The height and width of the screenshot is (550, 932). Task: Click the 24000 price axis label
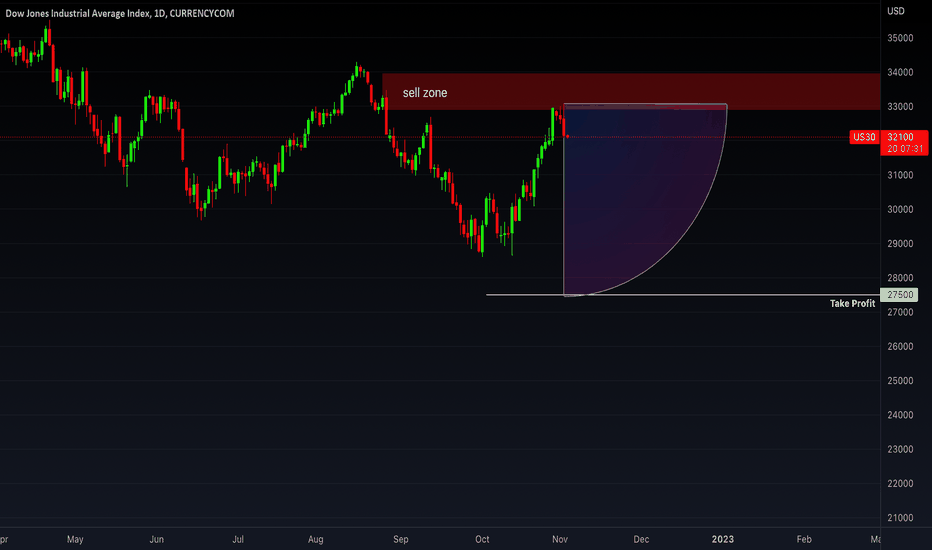900,415
